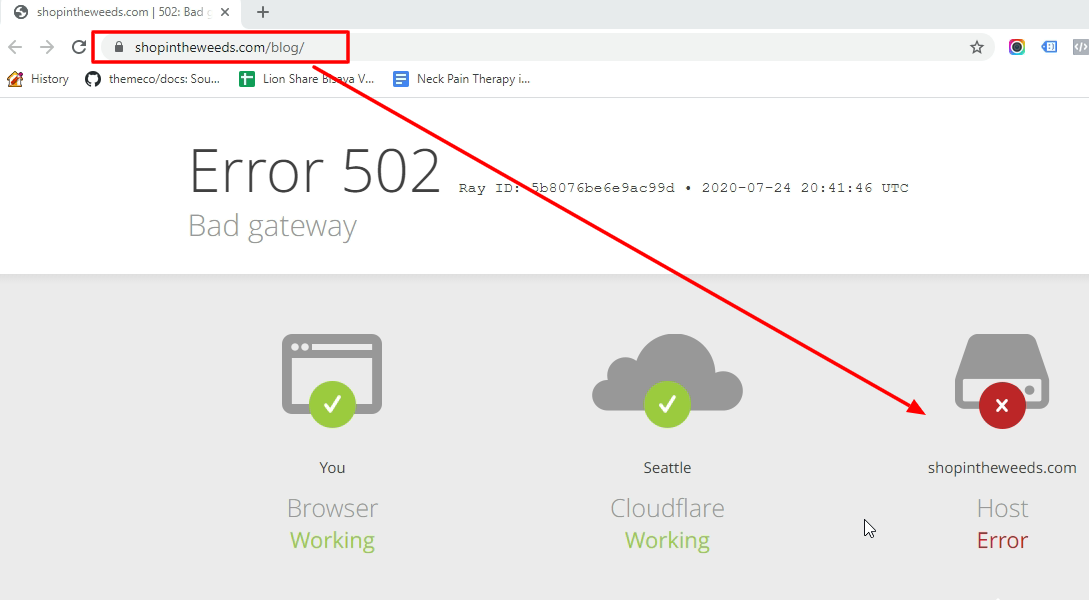
Task: Click the globe favicon on the tab
Action: [21, 12]
